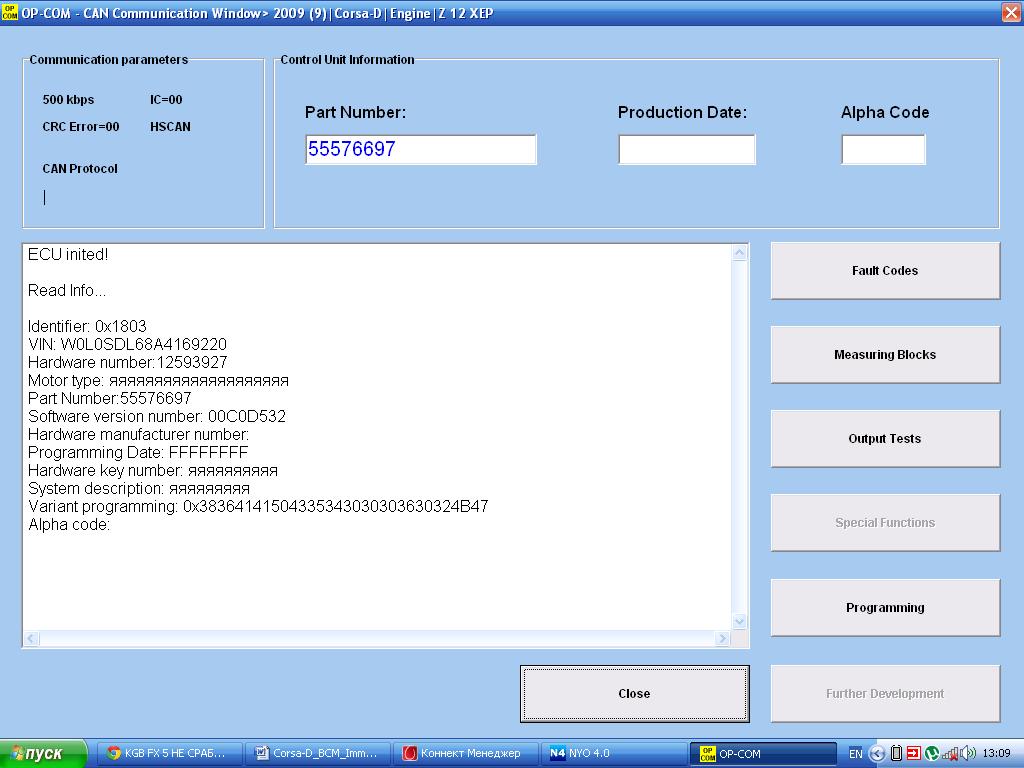
Task: Click the "IC=00" communication parameter
Action: (x=166, y=100)
